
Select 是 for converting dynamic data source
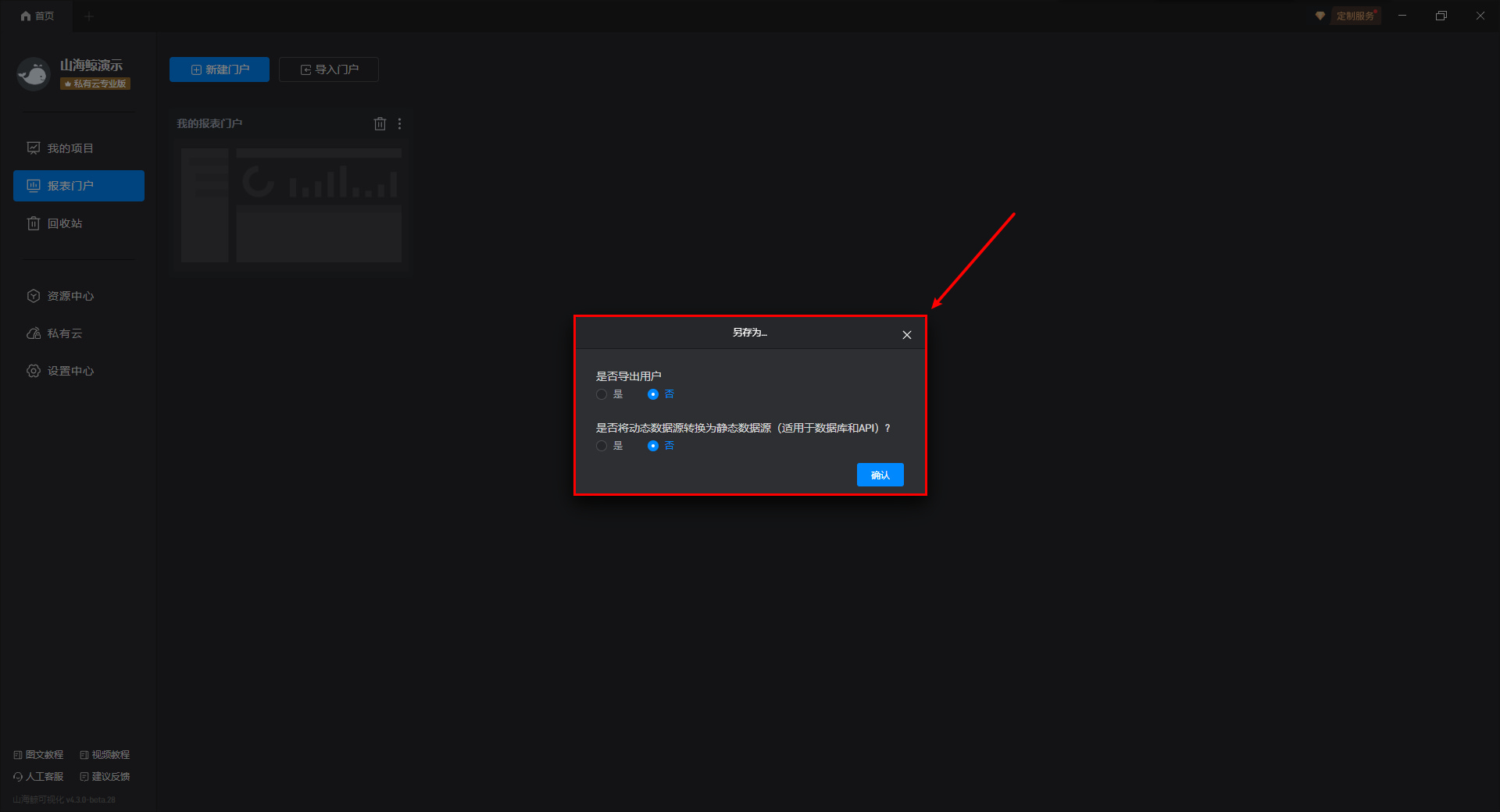[x=602, y=446]
